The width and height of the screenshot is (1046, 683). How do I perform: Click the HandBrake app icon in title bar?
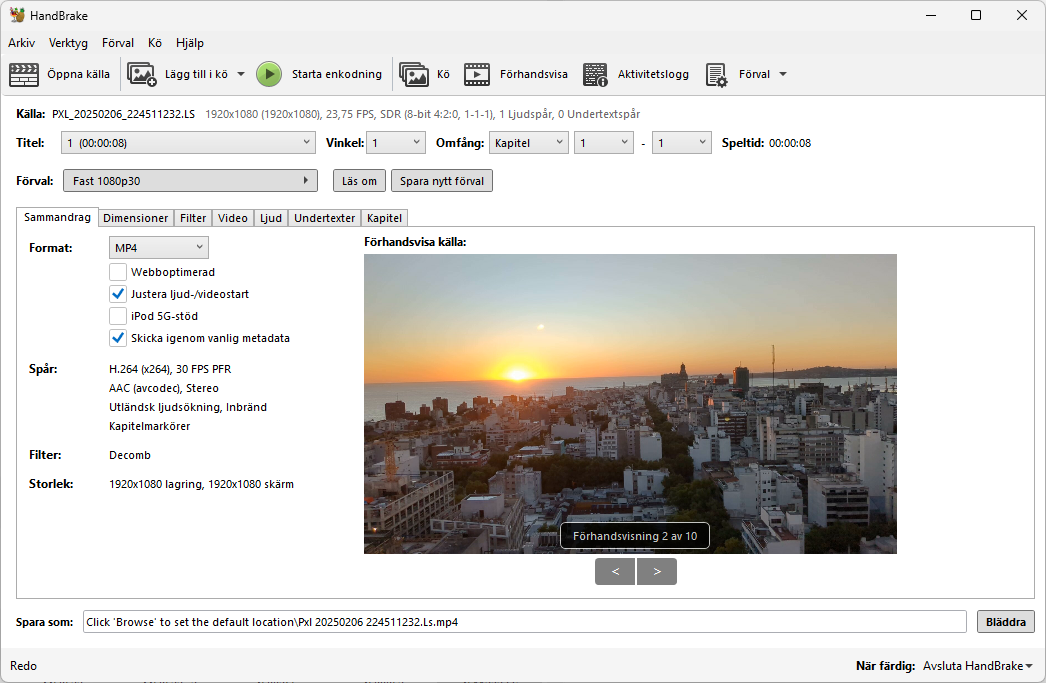[17, 15]
